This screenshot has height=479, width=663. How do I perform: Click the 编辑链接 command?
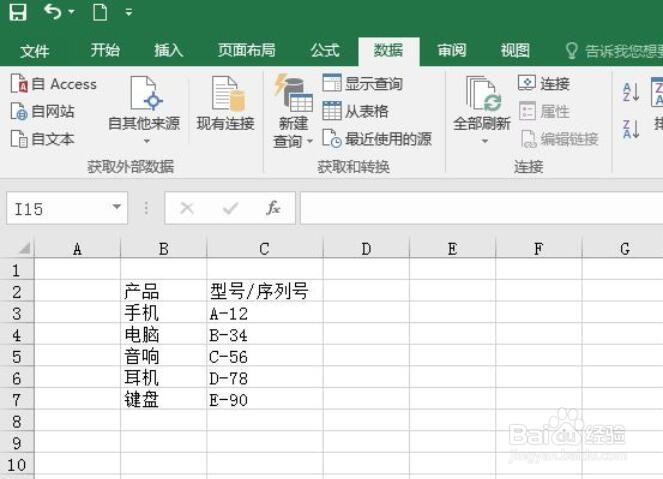click(x=559, y=139)
